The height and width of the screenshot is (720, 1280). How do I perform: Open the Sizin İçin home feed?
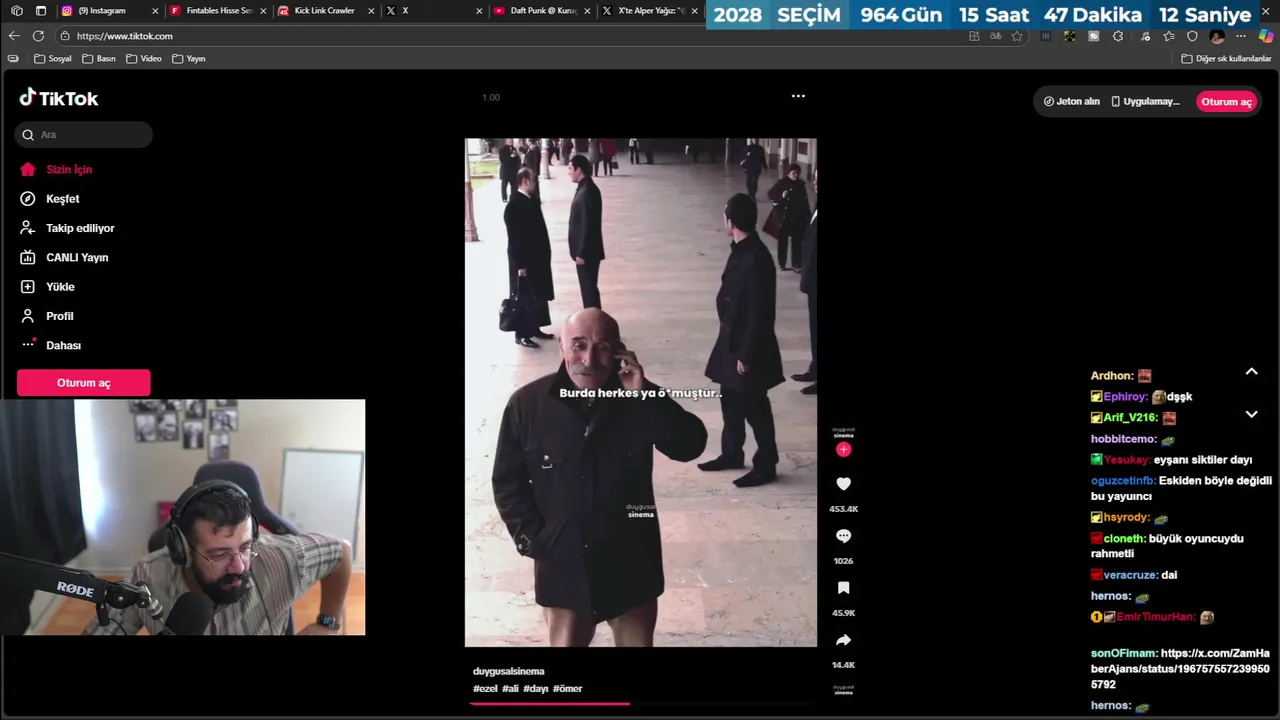click(x=56, y=170)
